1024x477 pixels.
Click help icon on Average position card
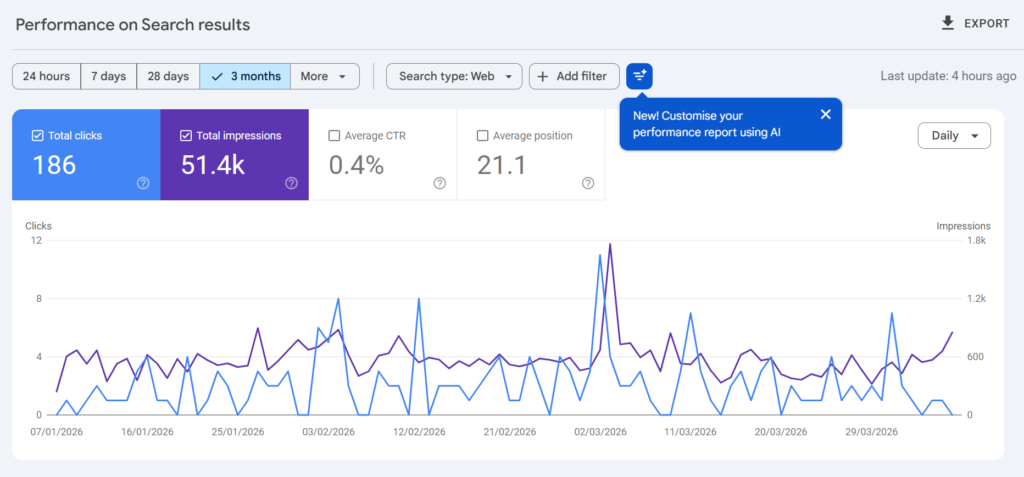coord(587,183)
